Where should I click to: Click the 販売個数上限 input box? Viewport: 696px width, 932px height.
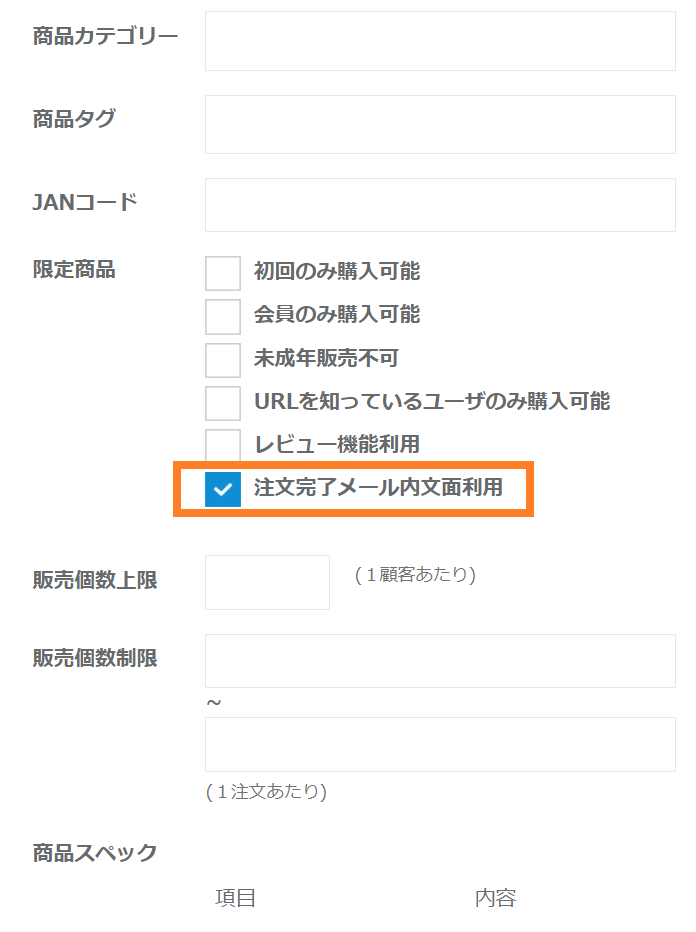click(267, 582)
